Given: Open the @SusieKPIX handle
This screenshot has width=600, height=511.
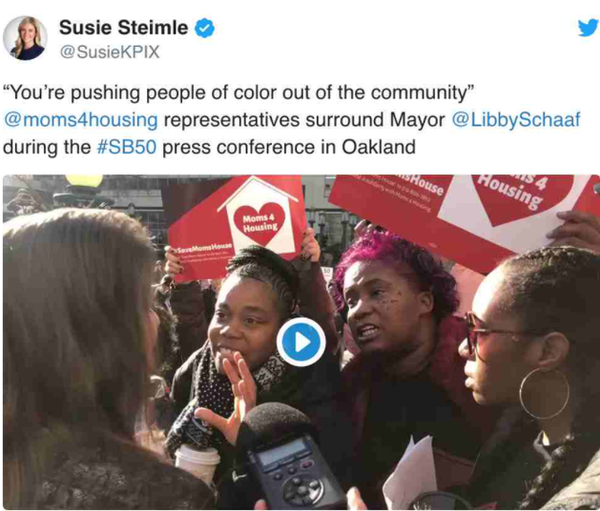Looking at the screenshot, I should click(x=110, y=52).
